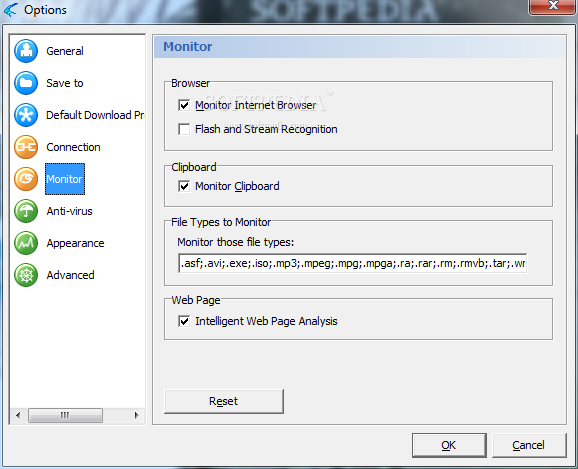
Task: Open the General settings page
Action: coord(65,51)
